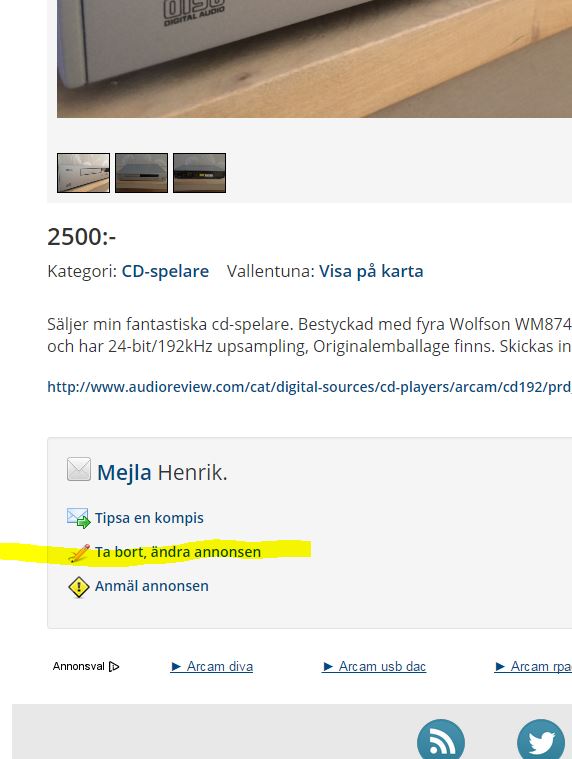Select the third dark thumbnail image
Viewport: 572px width, 759px height.
point(199,173)
